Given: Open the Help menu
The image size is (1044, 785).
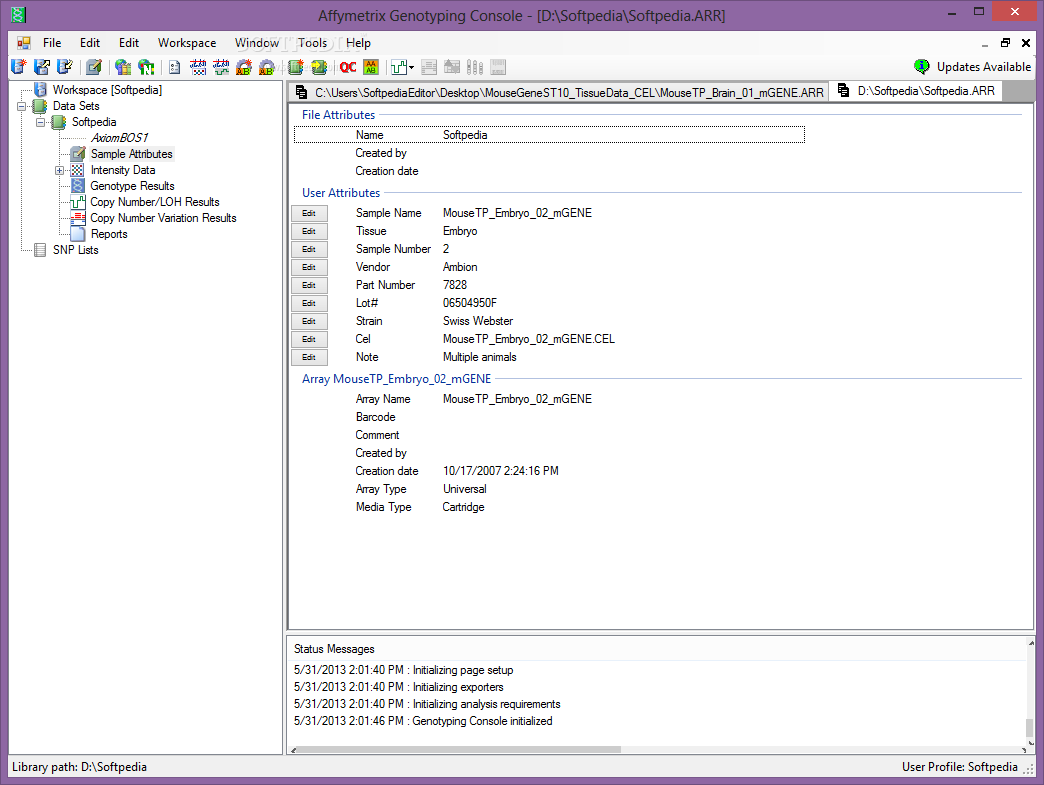Looking at the screenshot, I should point(358,43).
